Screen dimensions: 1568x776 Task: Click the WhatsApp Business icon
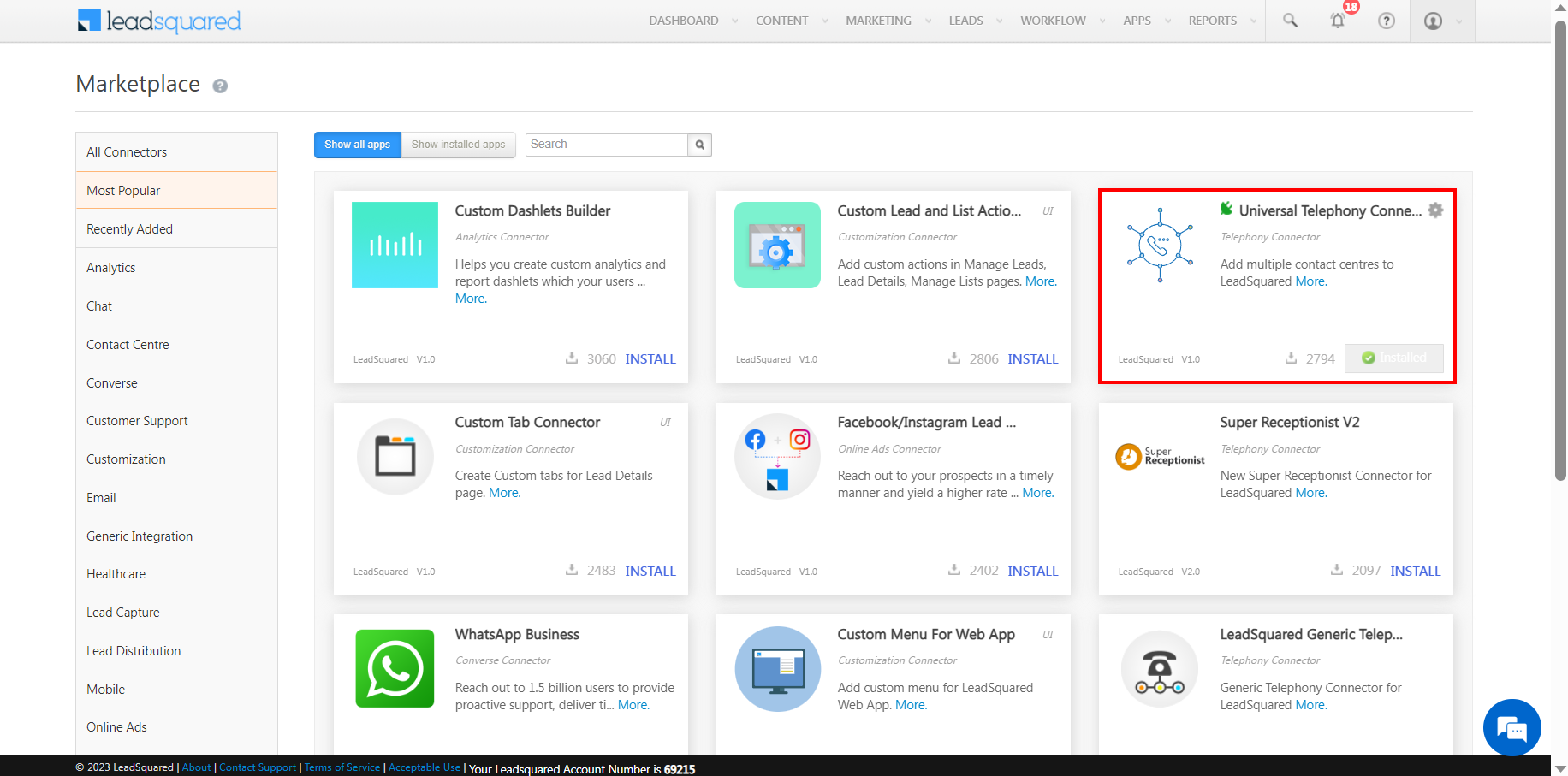(395, 669)
